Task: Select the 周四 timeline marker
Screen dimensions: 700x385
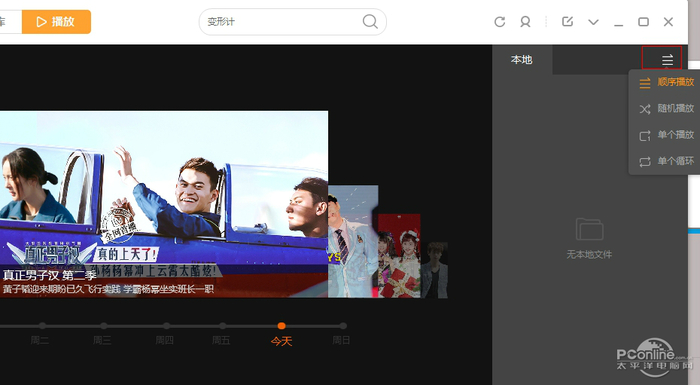Action: point(166,326)
